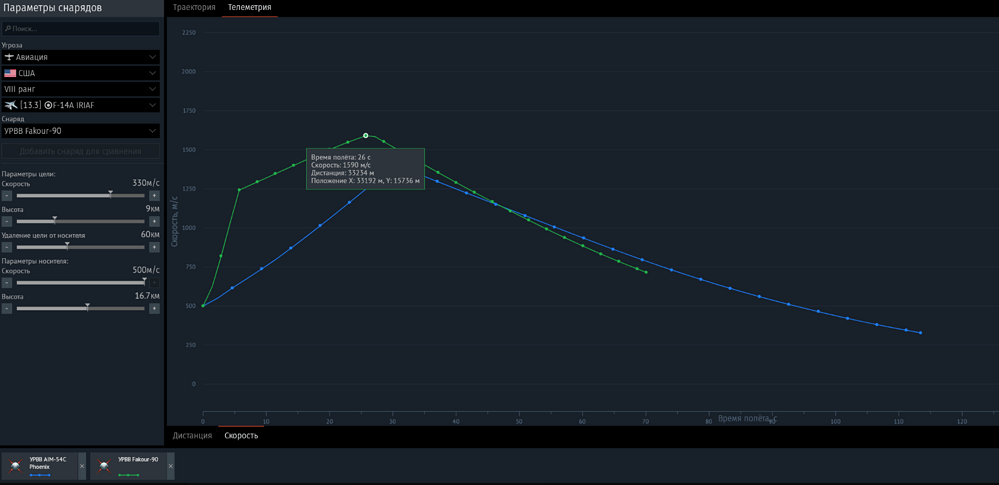
Task: Open the Авиация threat type dropdown
Action: coord(80,57)
